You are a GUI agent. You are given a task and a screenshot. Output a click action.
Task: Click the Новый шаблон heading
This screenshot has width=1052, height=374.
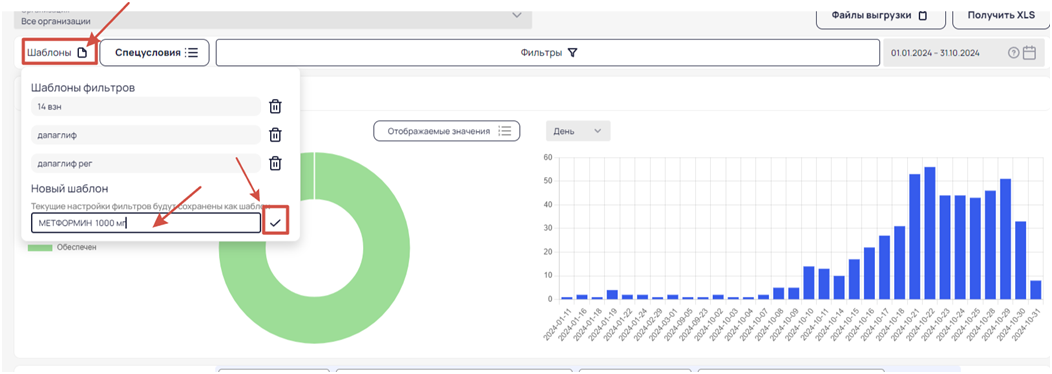click(70, 189)
